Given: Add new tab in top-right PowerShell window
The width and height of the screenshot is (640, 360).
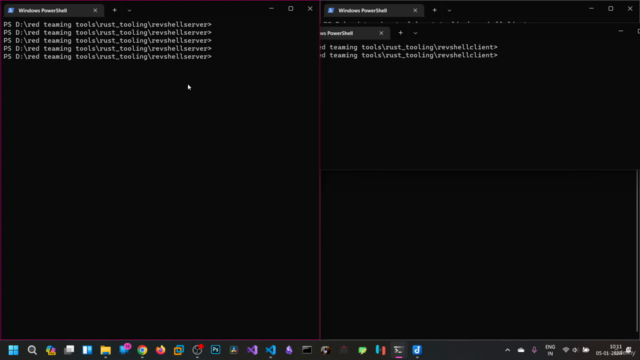Looking at the screenshot, I should 435,10.
